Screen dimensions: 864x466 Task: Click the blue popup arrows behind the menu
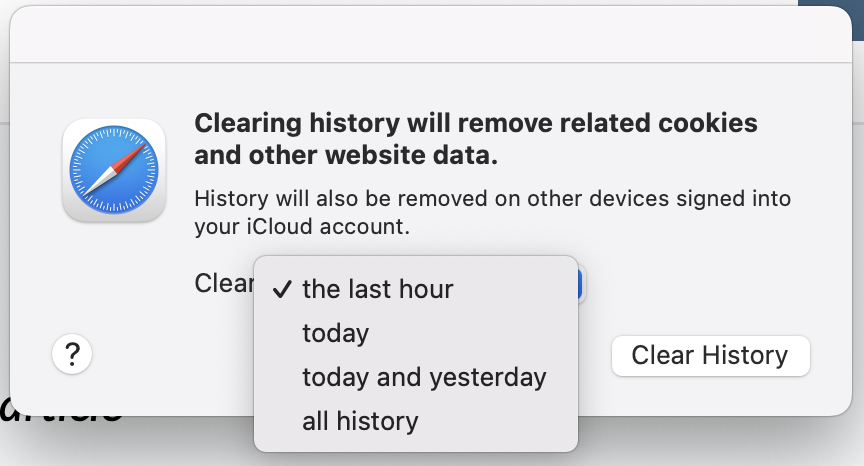[580, 284]
